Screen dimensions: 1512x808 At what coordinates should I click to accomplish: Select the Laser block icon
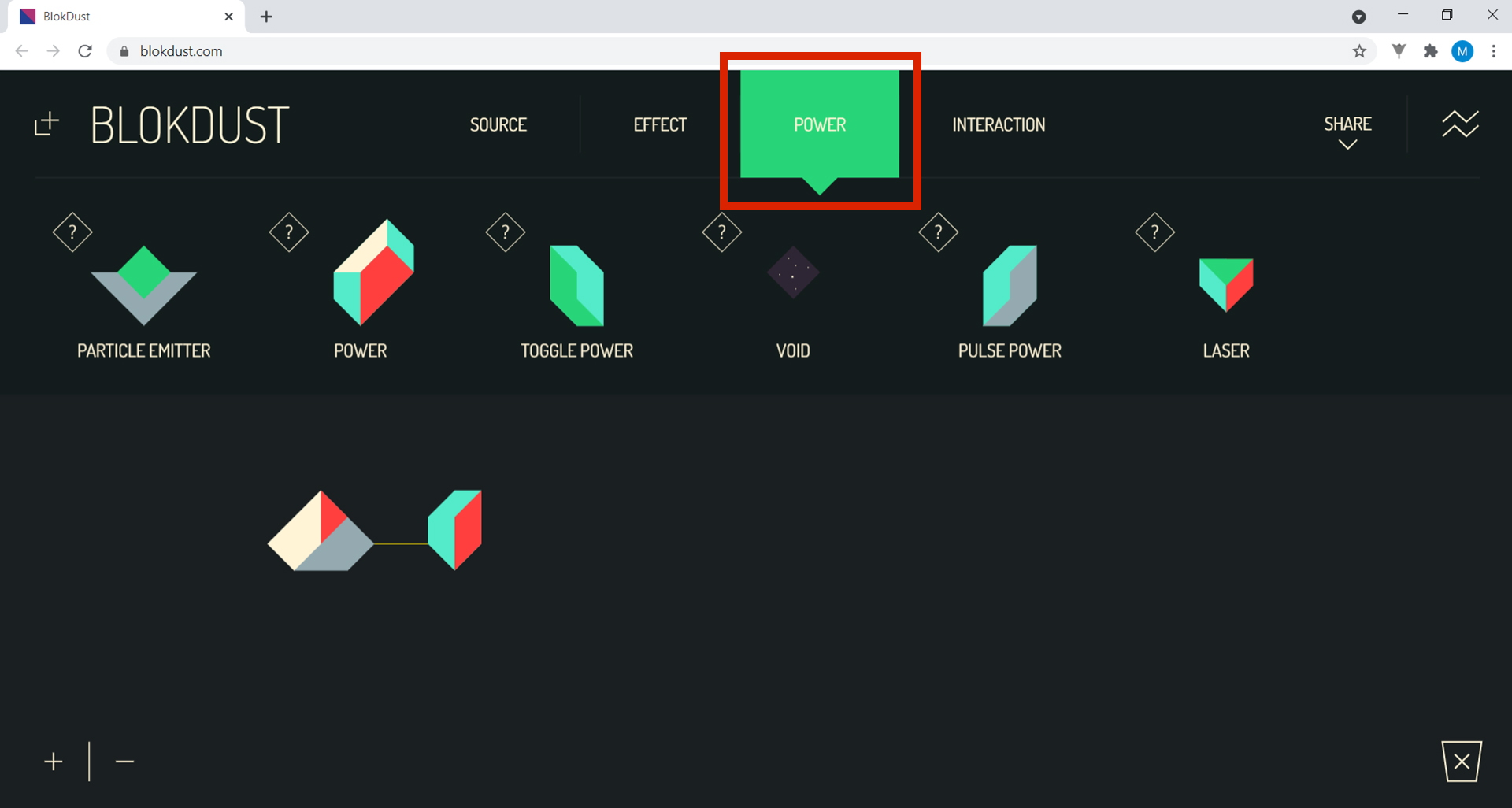pos(1226,285)
